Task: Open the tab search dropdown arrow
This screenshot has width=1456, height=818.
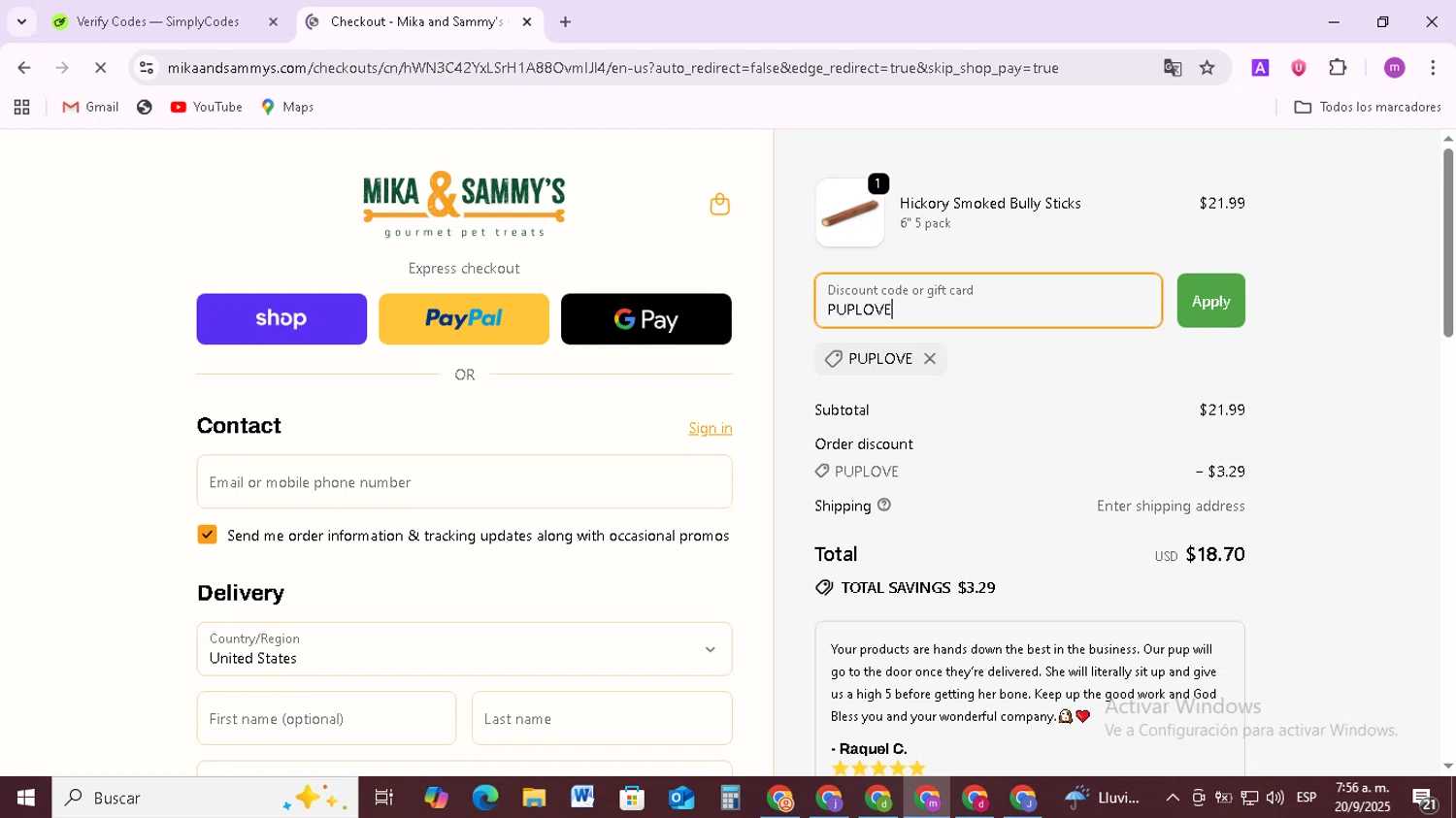Action: point(21,21)
